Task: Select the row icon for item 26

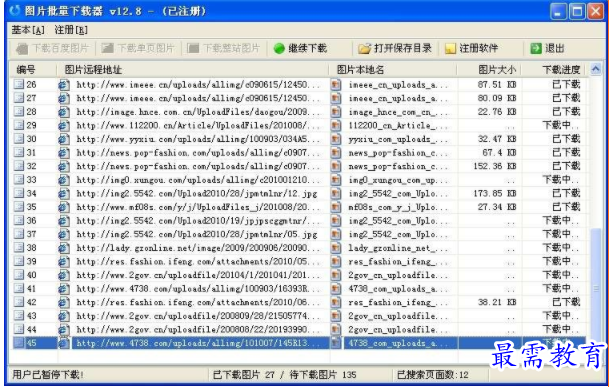Action: pos(18,84)
